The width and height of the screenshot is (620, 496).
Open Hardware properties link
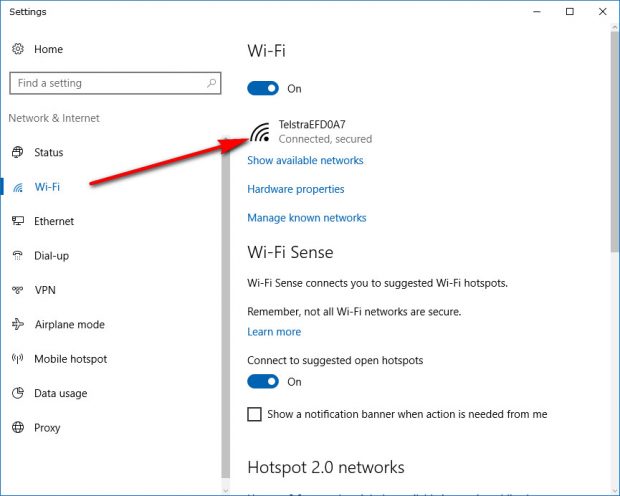(296, 189)
